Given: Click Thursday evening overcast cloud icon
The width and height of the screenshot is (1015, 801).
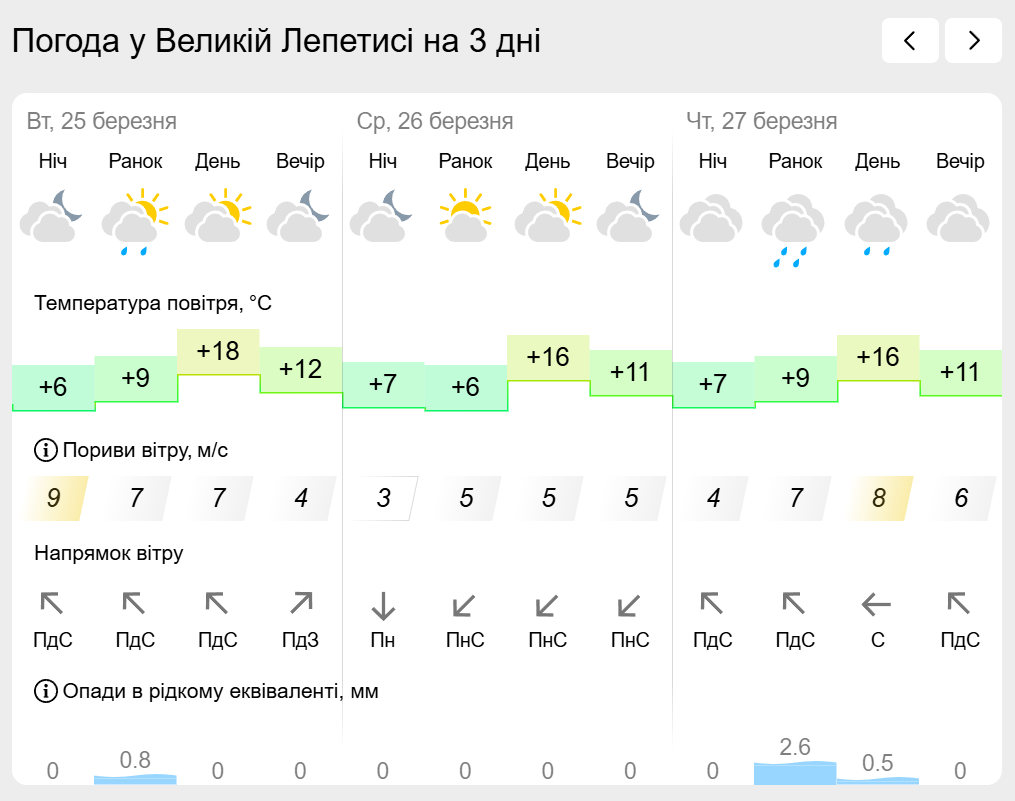Looking at the screenshot, I should point(958,218).
